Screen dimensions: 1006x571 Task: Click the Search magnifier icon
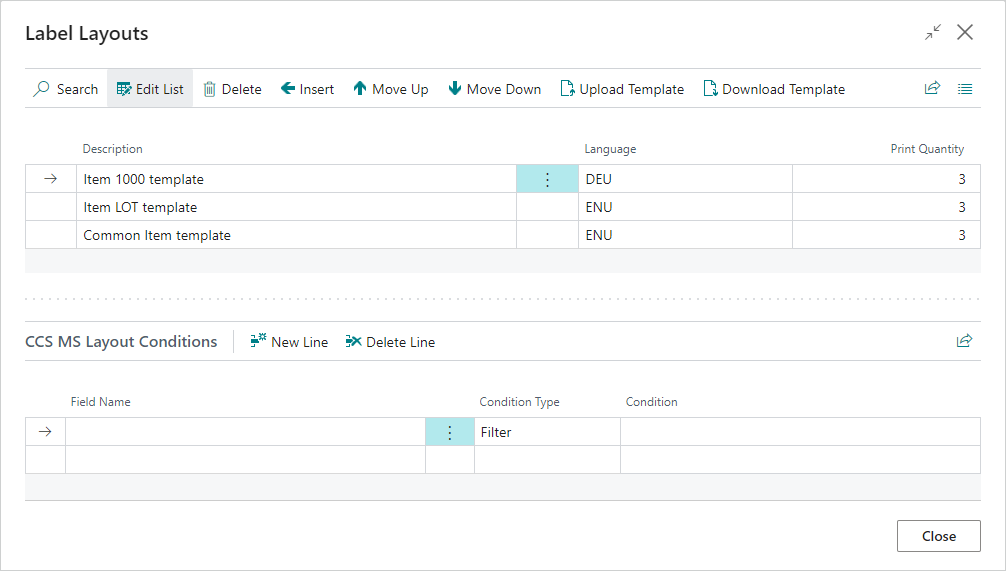tap(42, 89)
